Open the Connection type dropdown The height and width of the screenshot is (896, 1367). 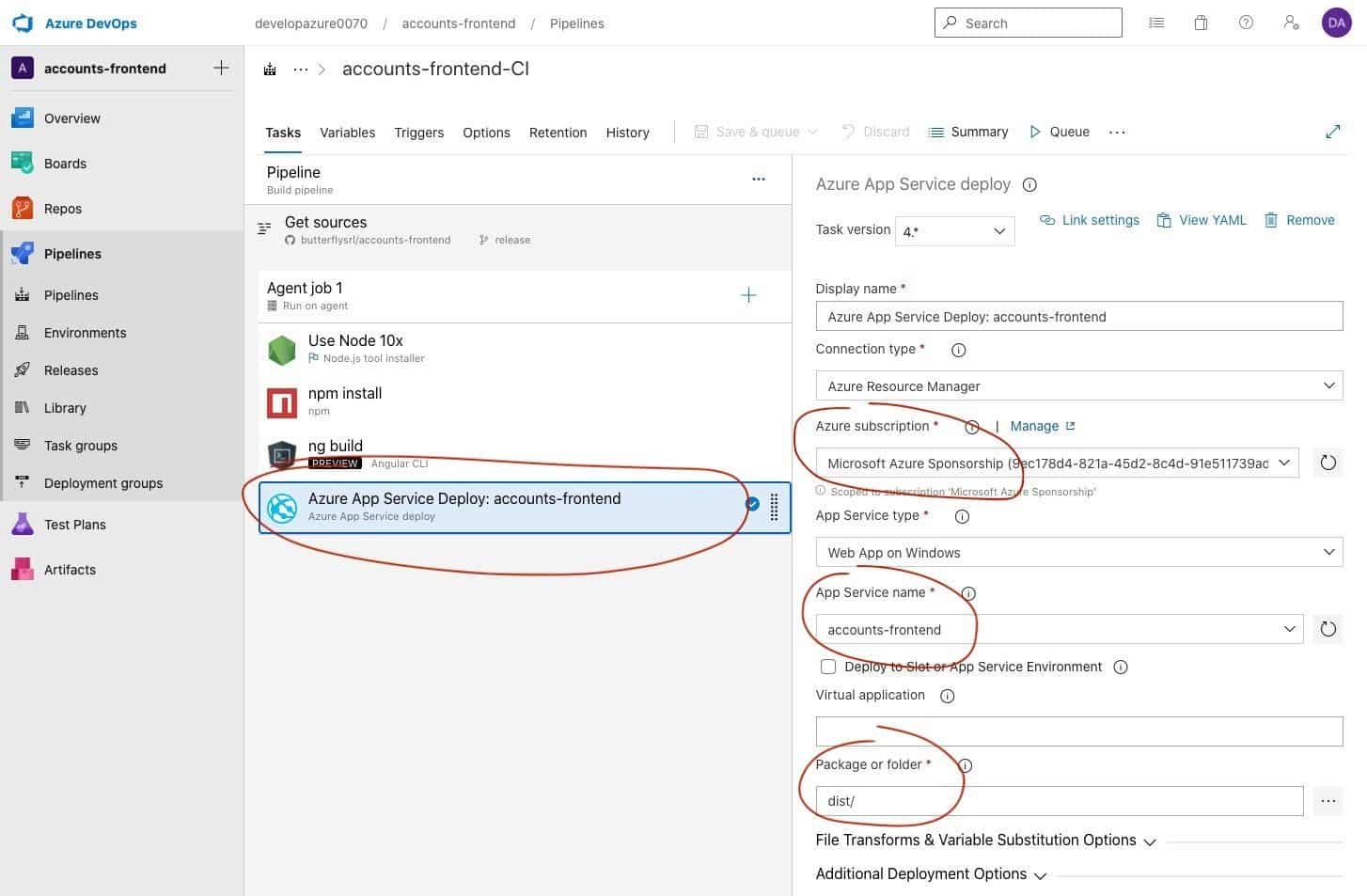tap(1079, 385)
